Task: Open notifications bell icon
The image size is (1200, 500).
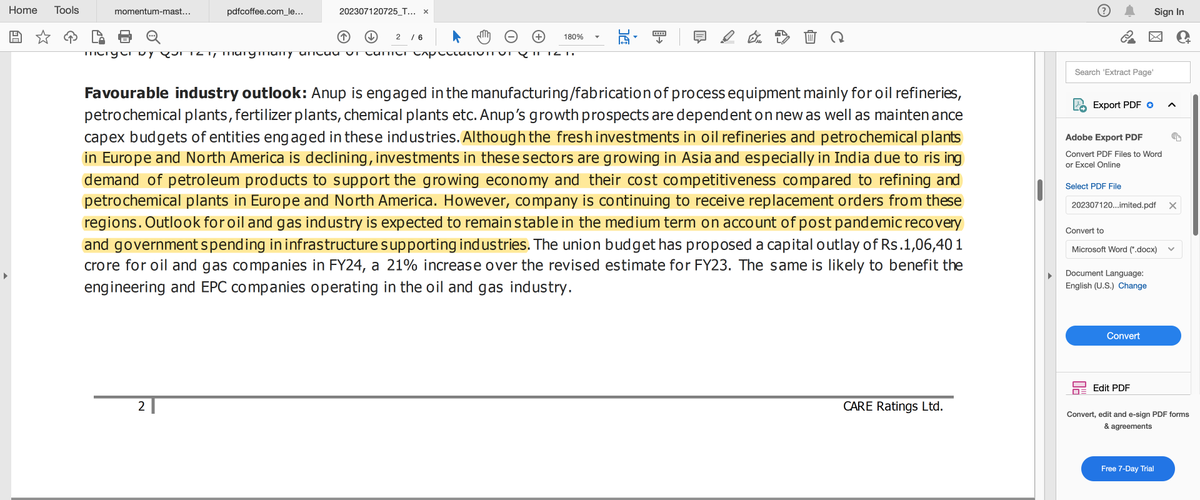Action: [1133, 11]
